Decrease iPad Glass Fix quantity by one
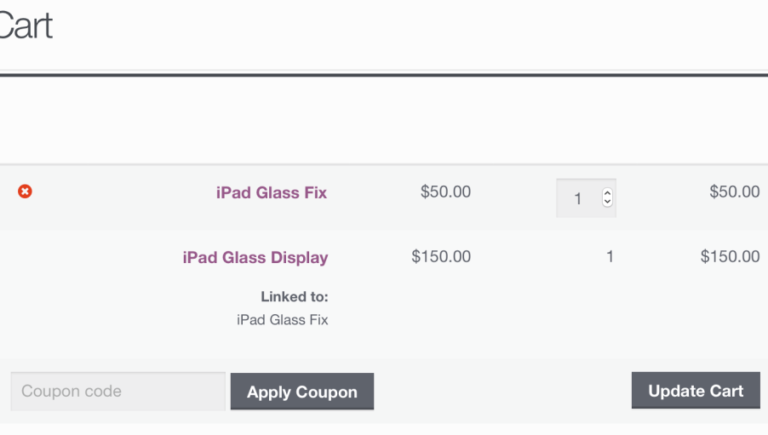Image resolution: width=768 pixels, height=435 pixels. 607,203
